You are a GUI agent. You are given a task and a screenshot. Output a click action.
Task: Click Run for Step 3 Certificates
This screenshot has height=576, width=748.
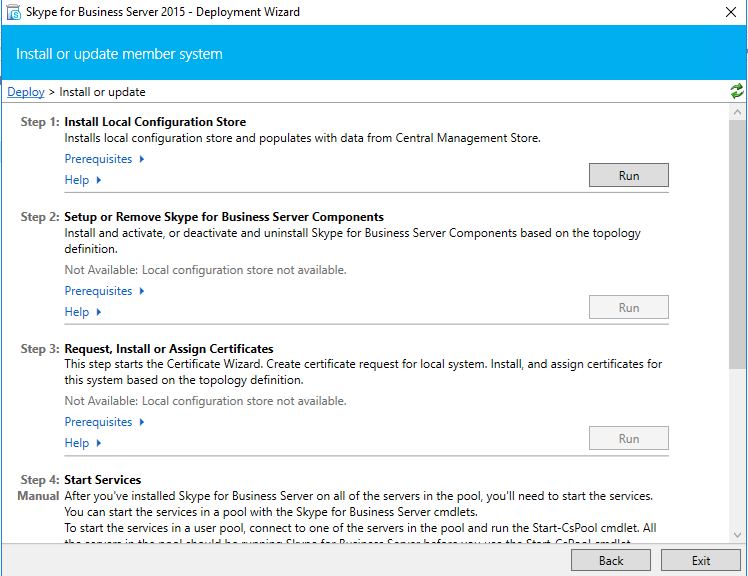(629, 438)
